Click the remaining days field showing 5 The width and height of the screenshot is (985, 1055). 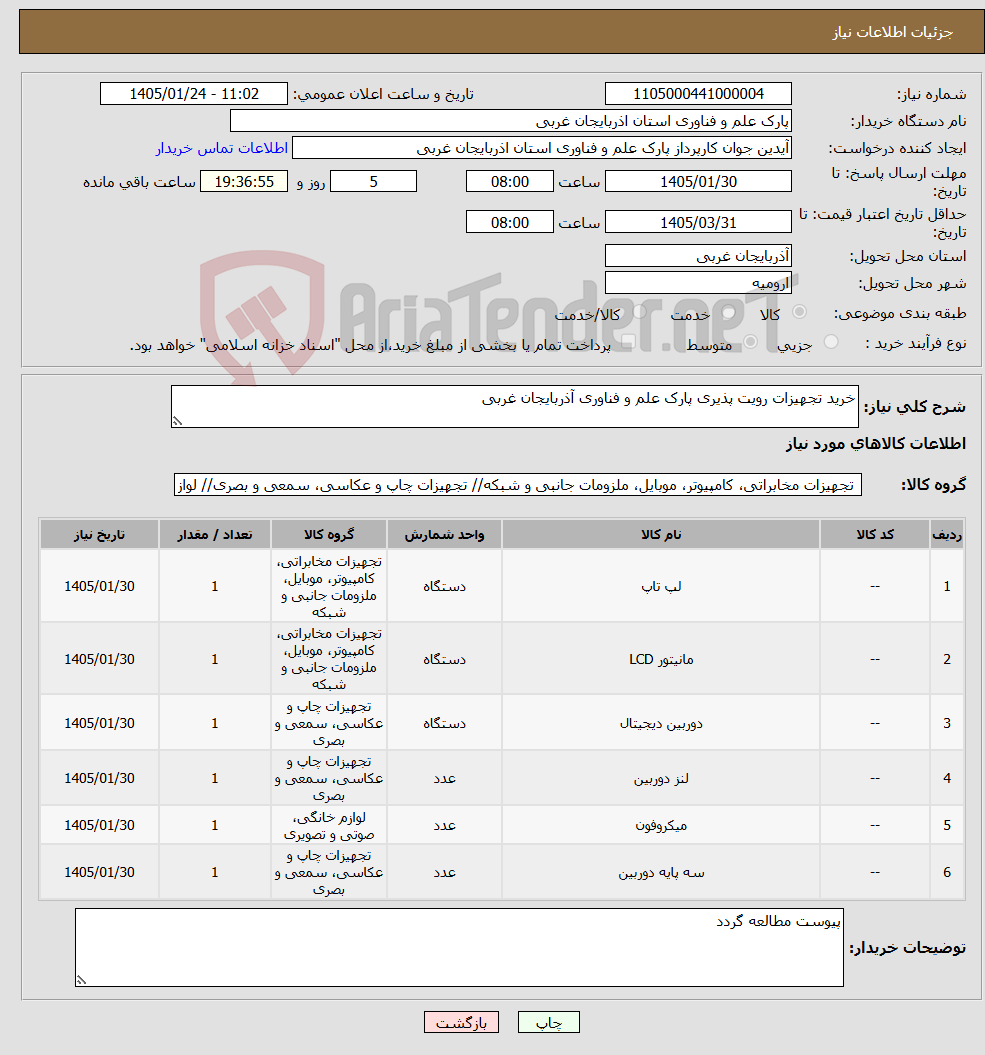pos(373,182)
